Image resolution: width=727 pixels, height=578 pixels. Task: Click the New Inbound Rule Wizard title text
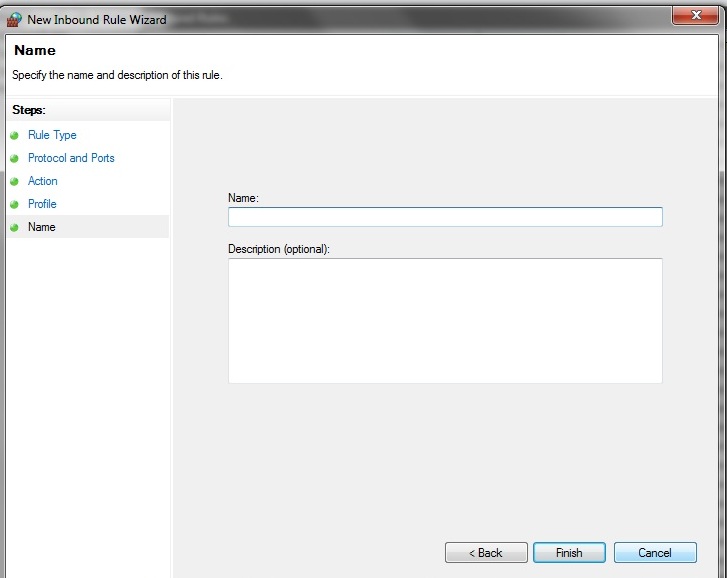point(97,20)
